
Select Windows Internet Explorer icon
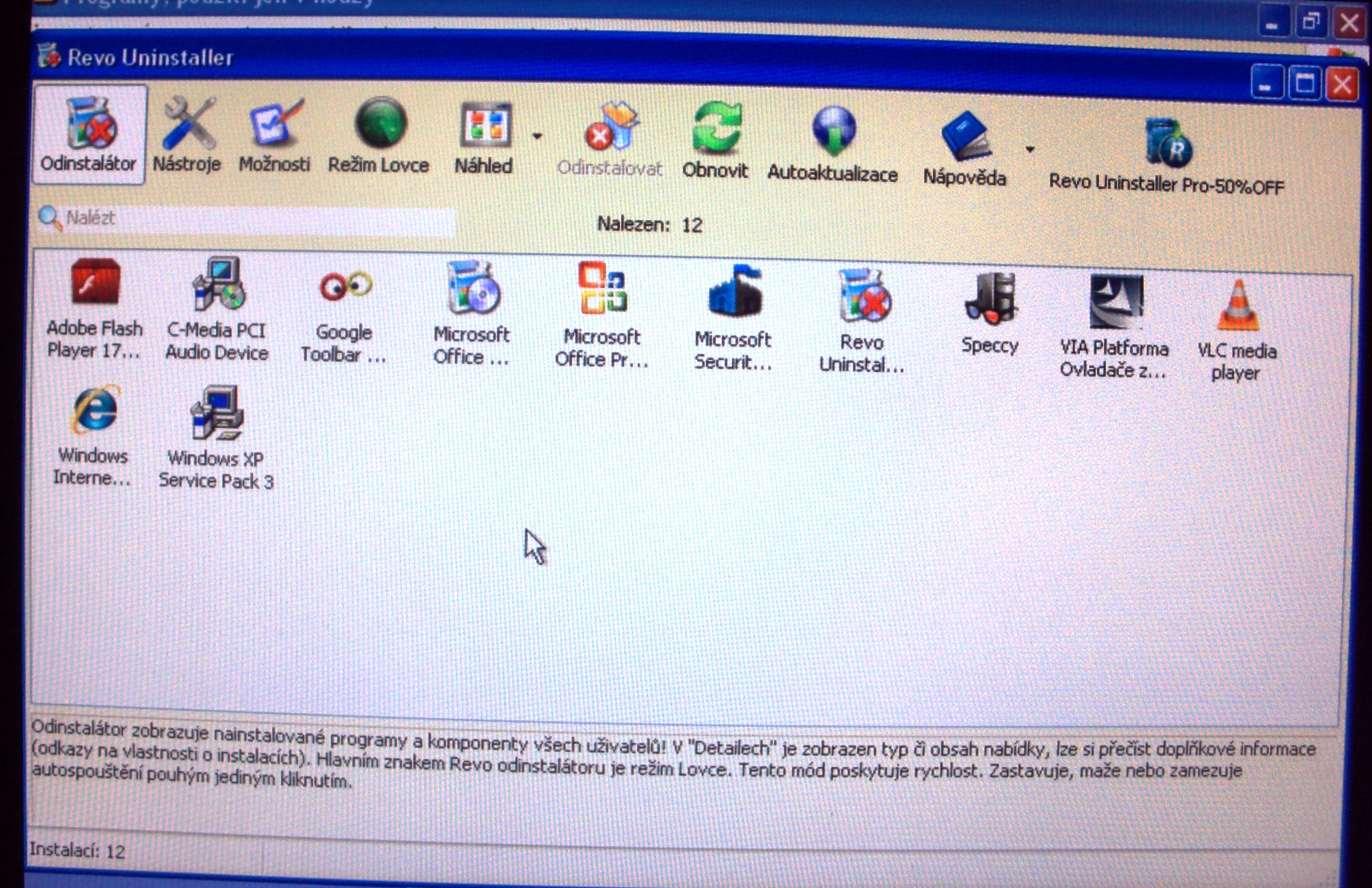pyautogui.click(x=93, y=436)
